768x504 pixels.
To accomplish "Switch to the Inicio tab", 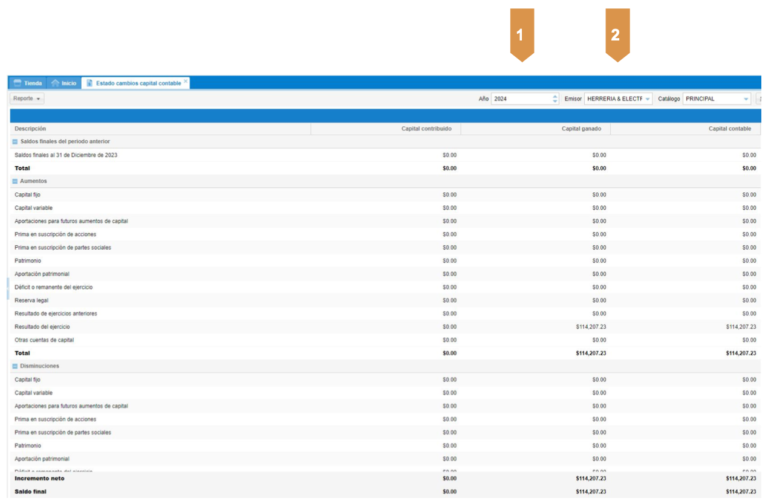I will pos(68,83).
